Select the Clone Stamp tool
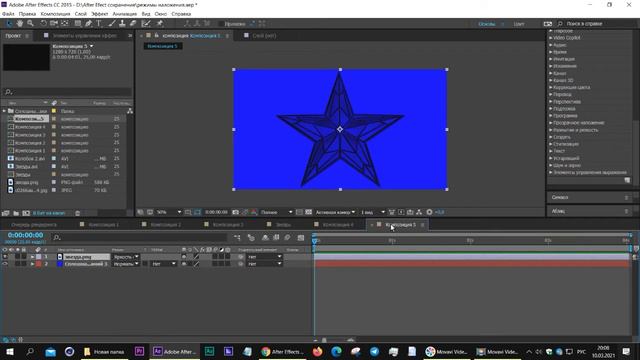 tap(122, 24)
